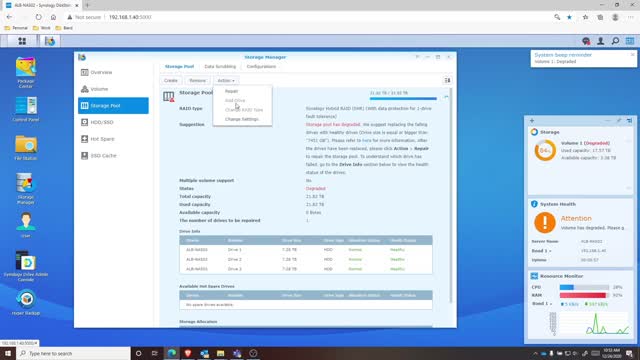Toggle the Action dropdown button
The image size is (640, 360).
(x=226, y=80)
